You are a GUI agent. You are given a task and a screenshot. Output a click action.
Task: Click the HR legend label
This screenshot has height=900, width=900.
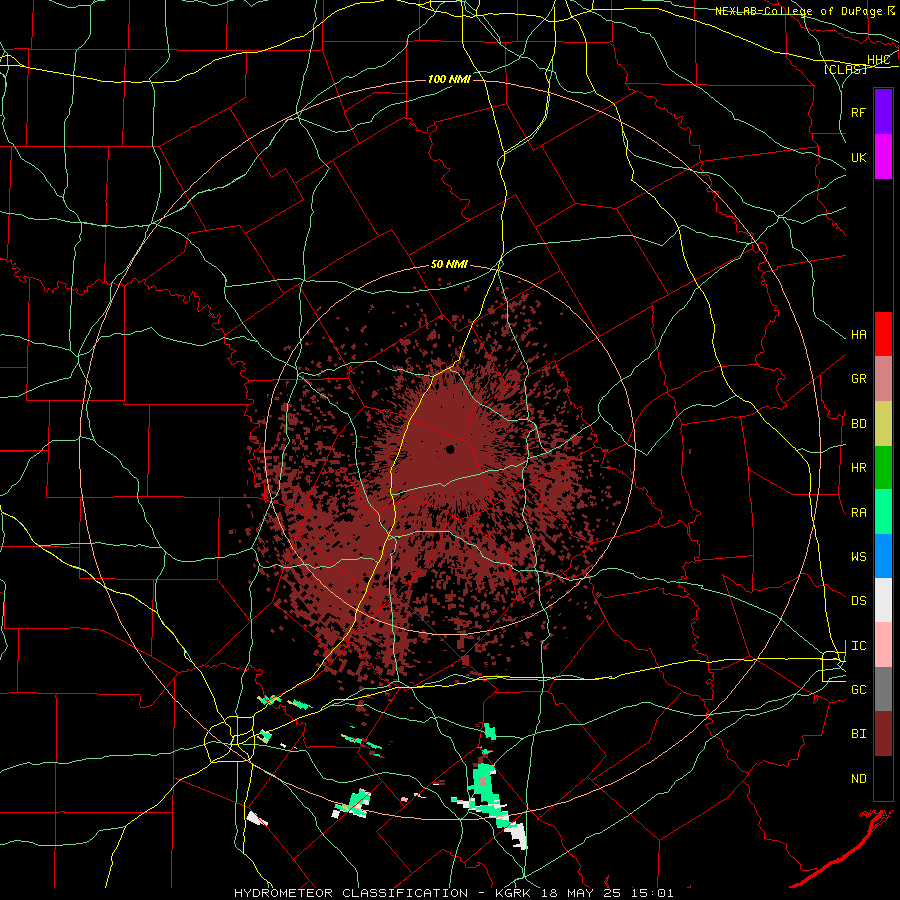pyautogui.click(x=858, y=468)
